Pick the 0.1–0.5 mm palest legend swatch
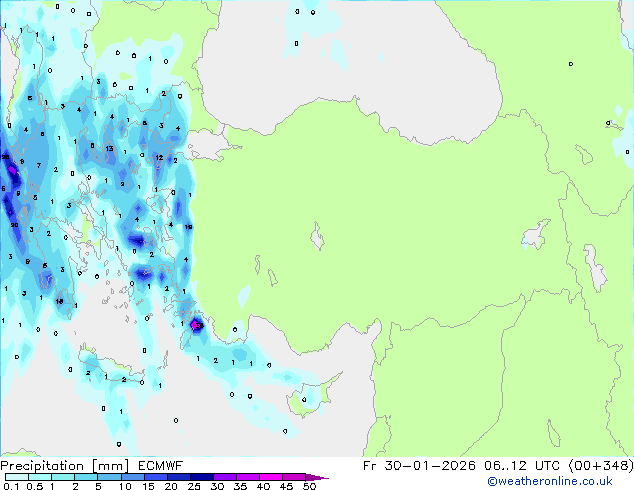 click(x=17, y=477)
